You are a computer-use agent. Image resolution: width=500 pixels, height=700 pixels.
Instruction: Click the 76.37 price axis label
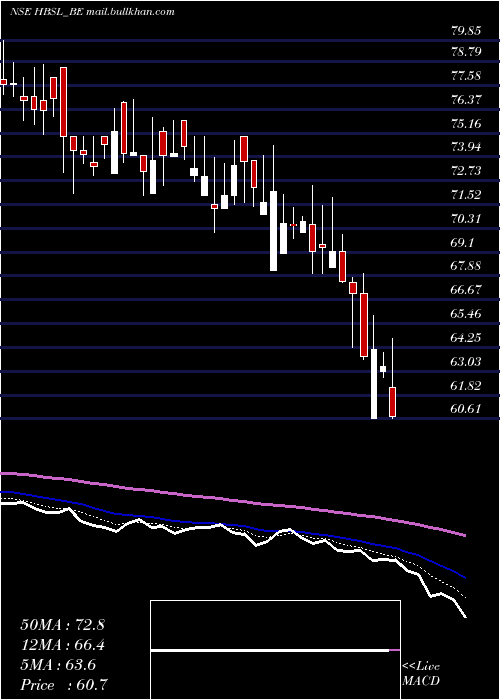466,99
